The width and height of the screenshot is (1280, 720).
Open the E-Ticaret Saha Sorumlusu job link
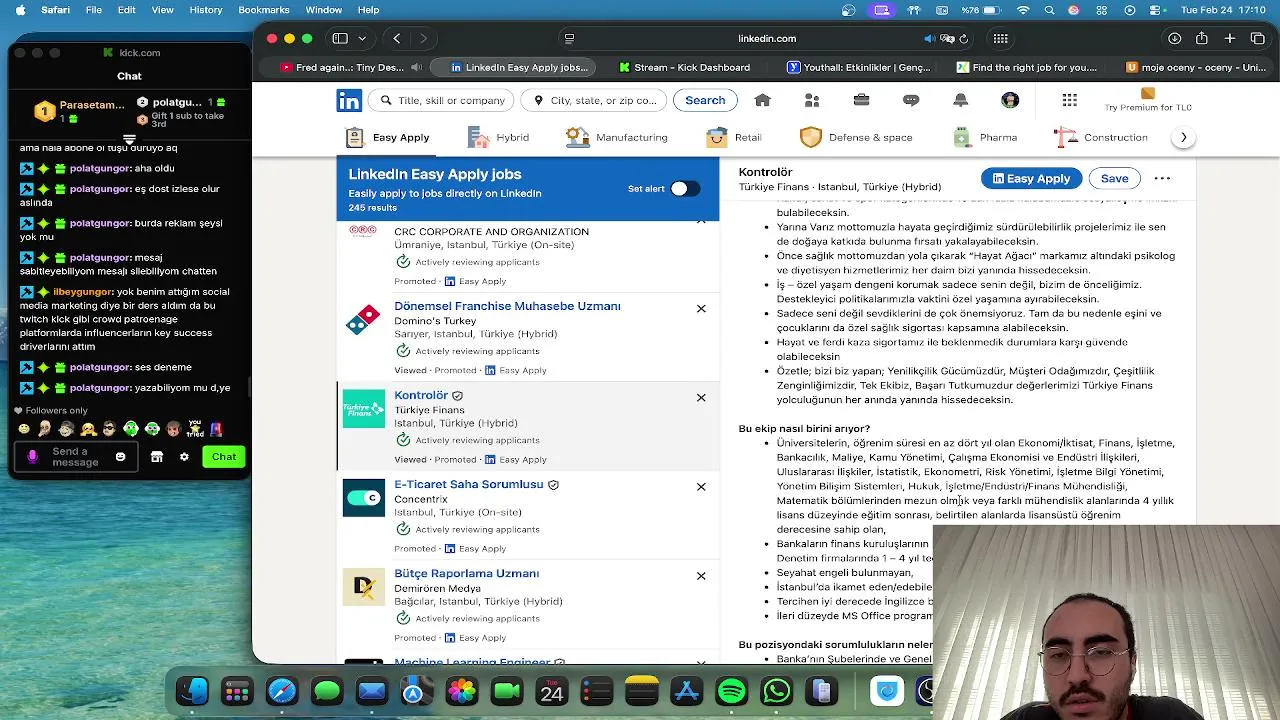pyautogui.click(x=469, y=484)
